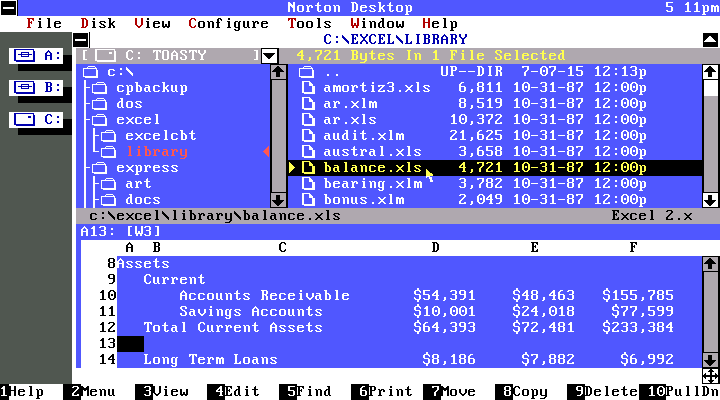Select drive B: icon
Image resolution: width=720 pixels, height=400 pixels.
pyautogui.click(x=36, y=87)
